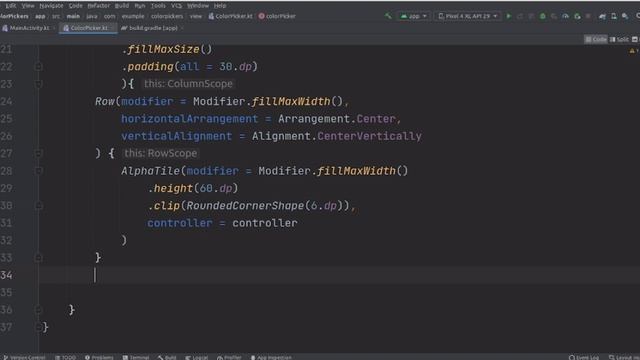Open the Build tool window in status bar
The height and width of the screenshot is (360, 640).
click(x=167, y=357)
